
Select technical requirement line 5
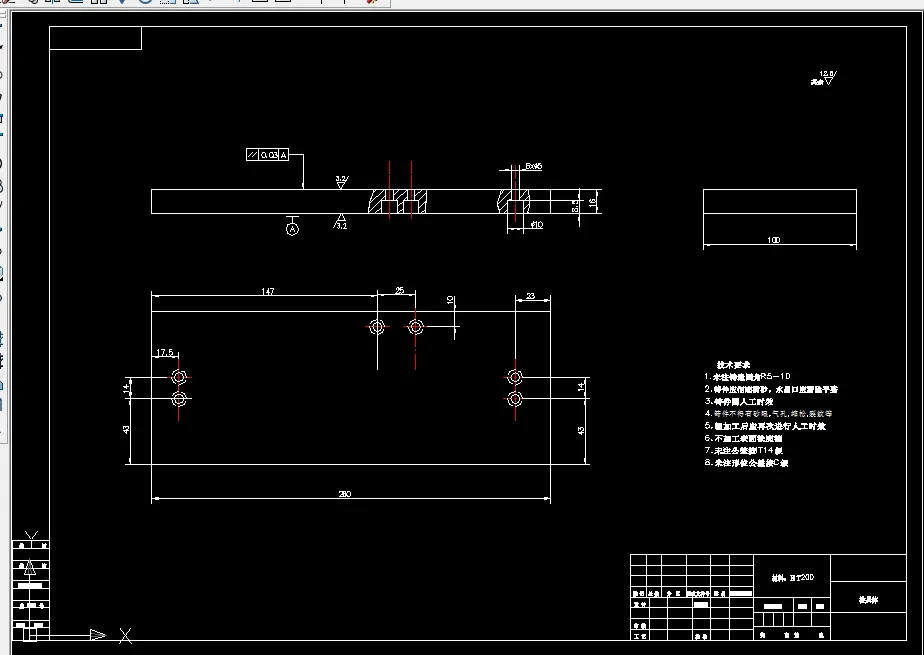pos(765,426)
